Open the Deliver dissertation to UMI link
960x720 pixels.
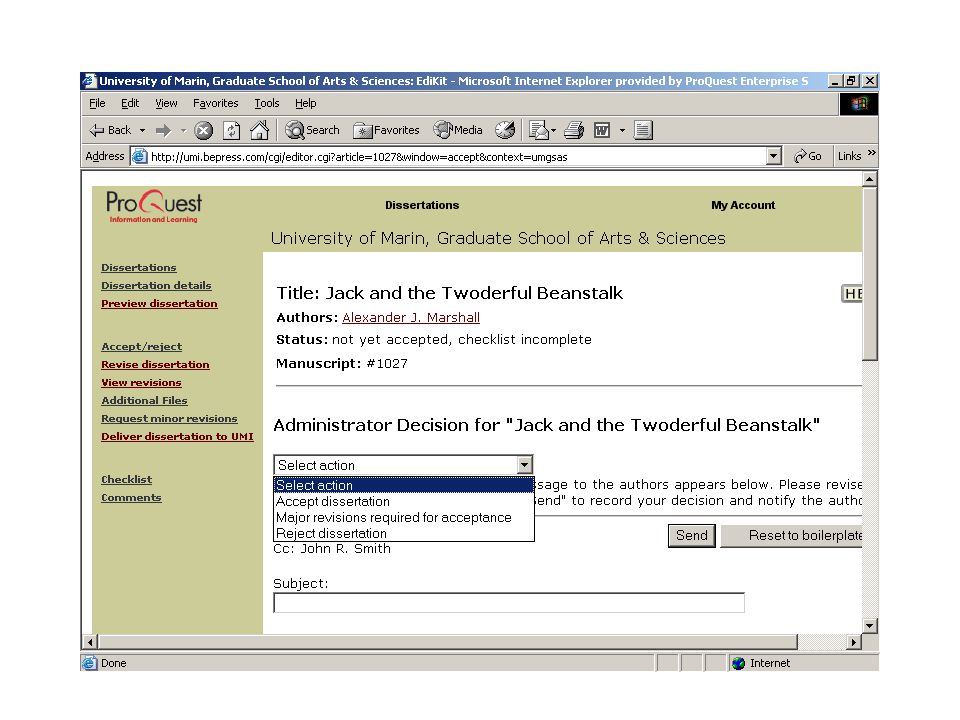click(x=177, y=437)
